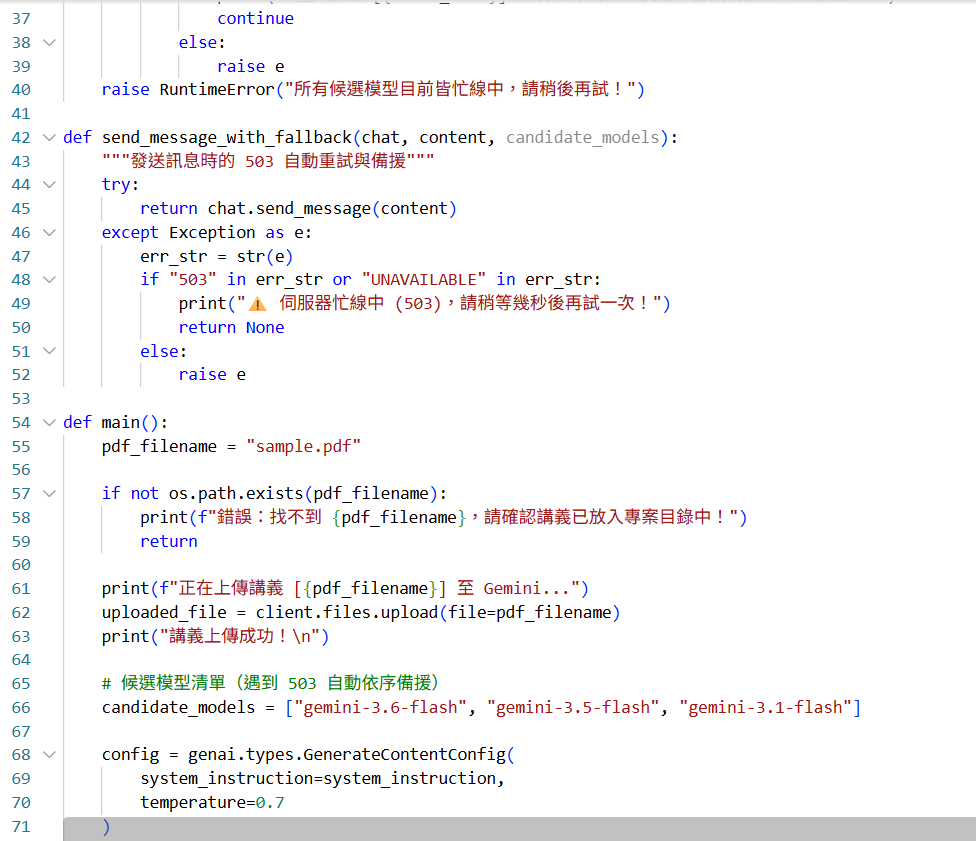Click line number 54 in the gutter

[x=21, y=423]
